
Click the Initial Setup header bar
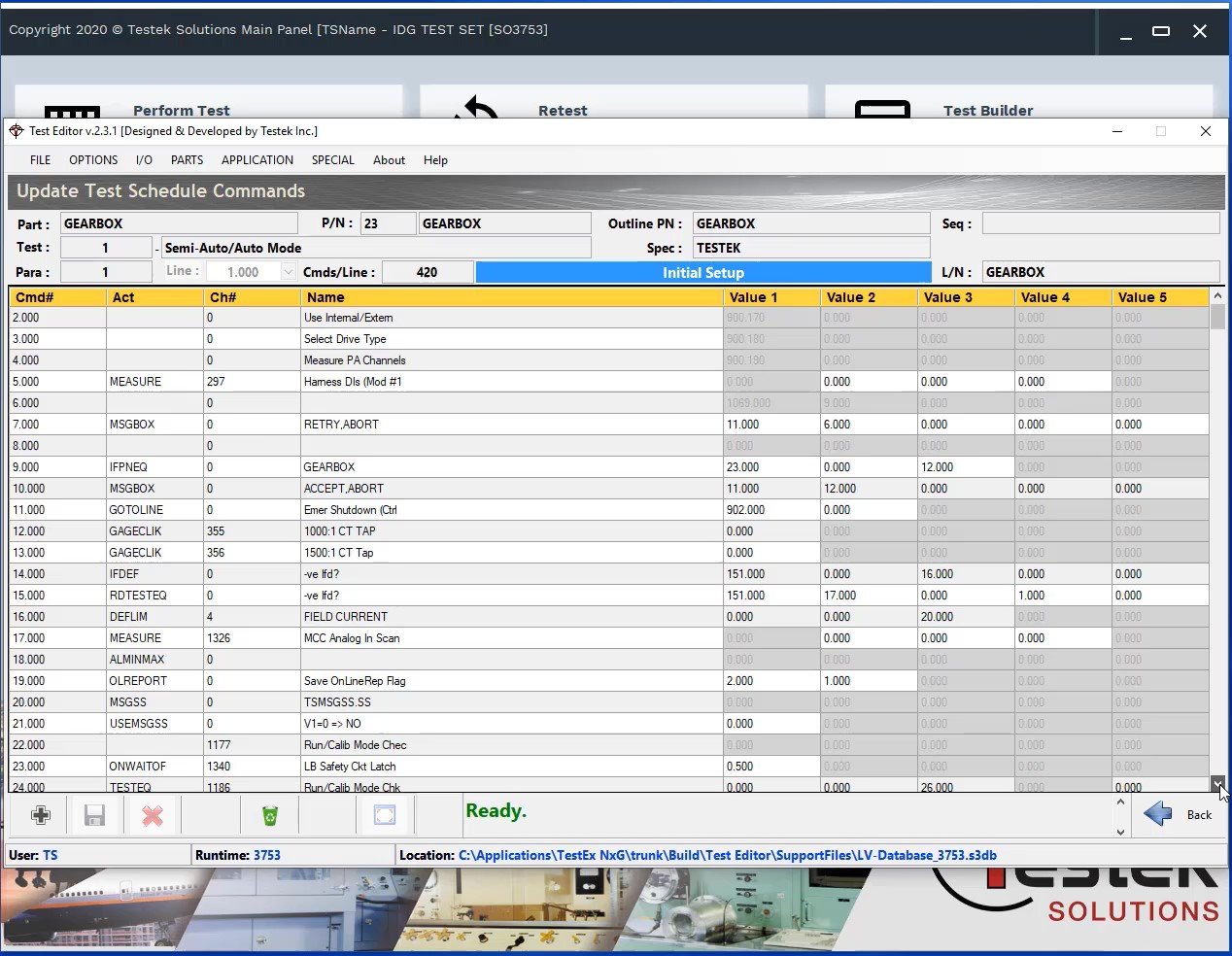[x=702, y=271]
